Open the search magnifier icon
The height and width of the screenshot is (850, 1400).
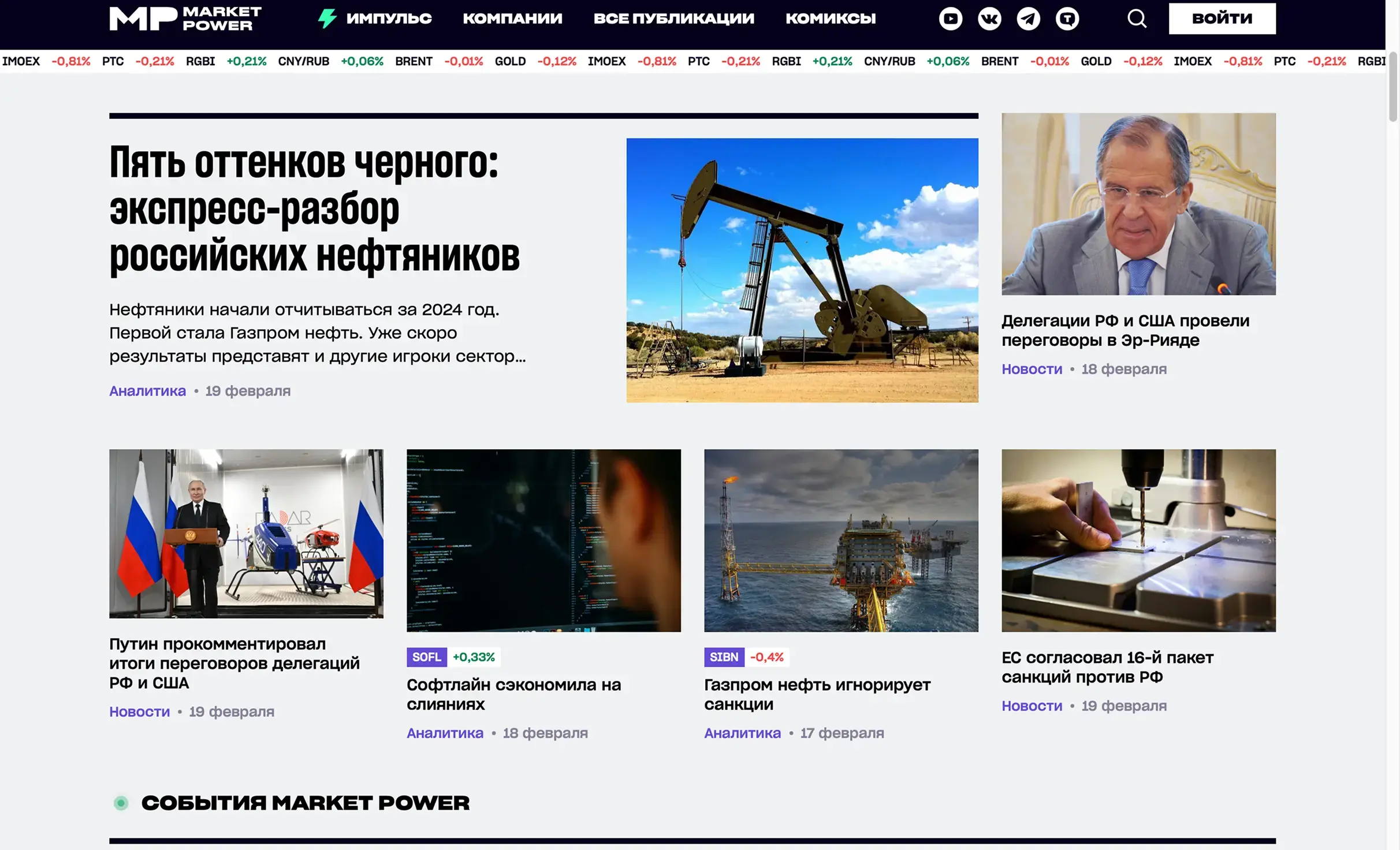coord(1137,18)
